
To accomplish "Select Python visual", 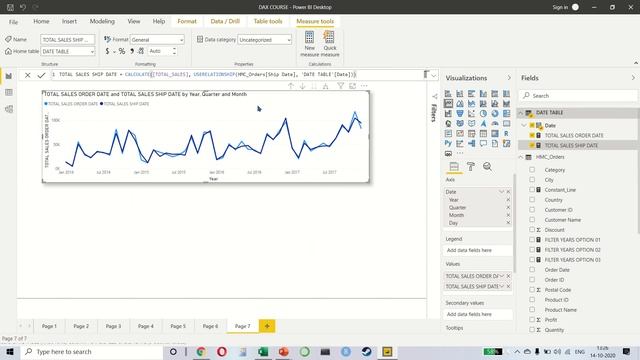I will pos(448,143).
